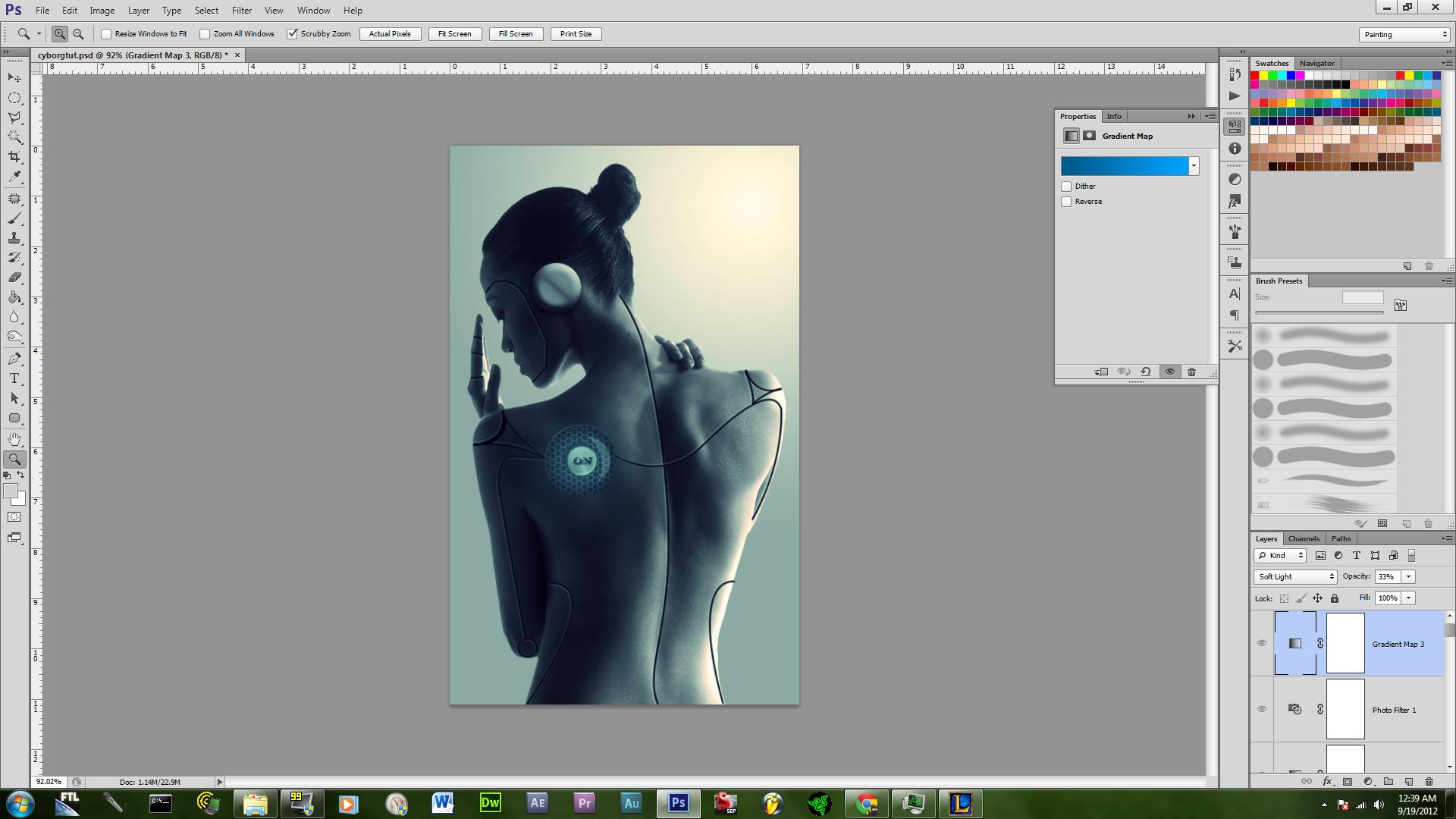1456x819 pixels.
Task: Click the Fill Screen button
Action: [516, 34]
